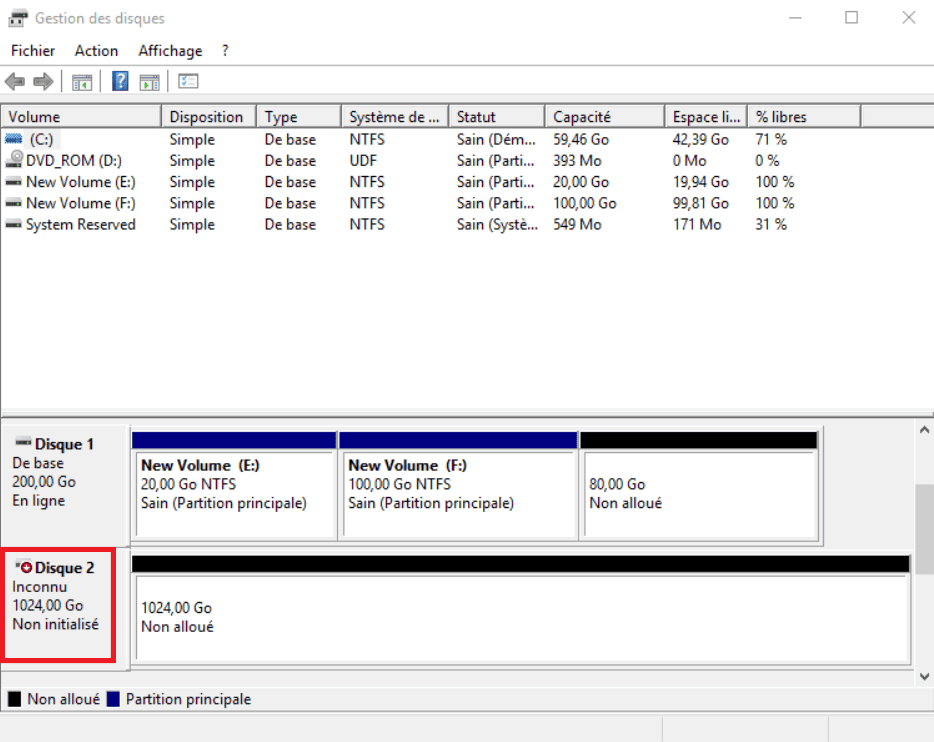Select New Volume (E:) in the volume list
The image size is (934, 742).
[x=80, y=182]
